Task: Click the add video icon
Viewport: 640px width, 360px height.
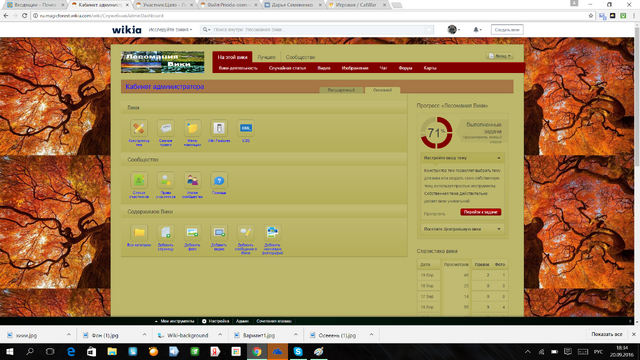Action: [x=219, y=232]
